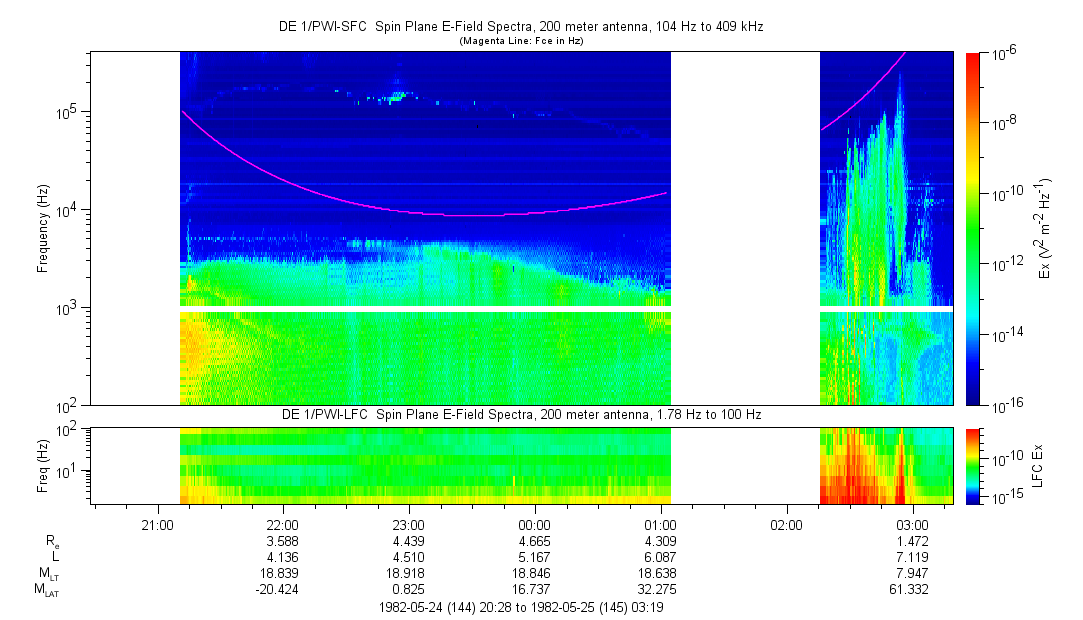The height and width of the screenshot is (620, 1083).
Task: Click the small LFC Ex color bar
Action: pyautogui.click(x=973, y=465)
